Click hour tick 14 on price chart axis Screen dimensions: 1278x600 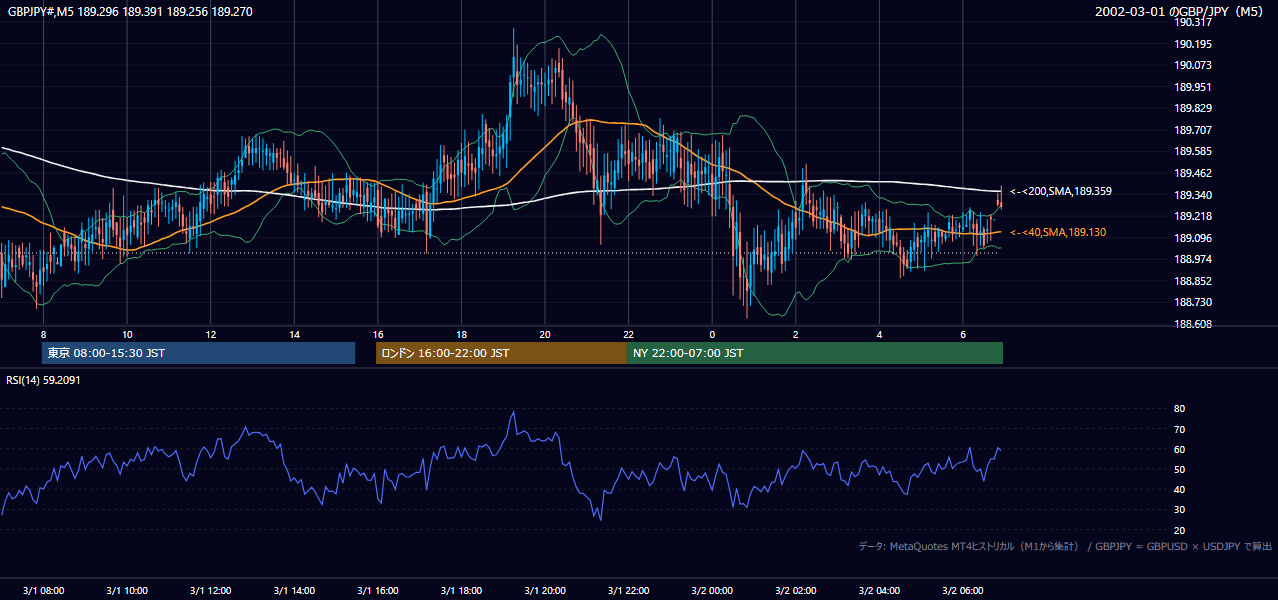click(295, 334)
